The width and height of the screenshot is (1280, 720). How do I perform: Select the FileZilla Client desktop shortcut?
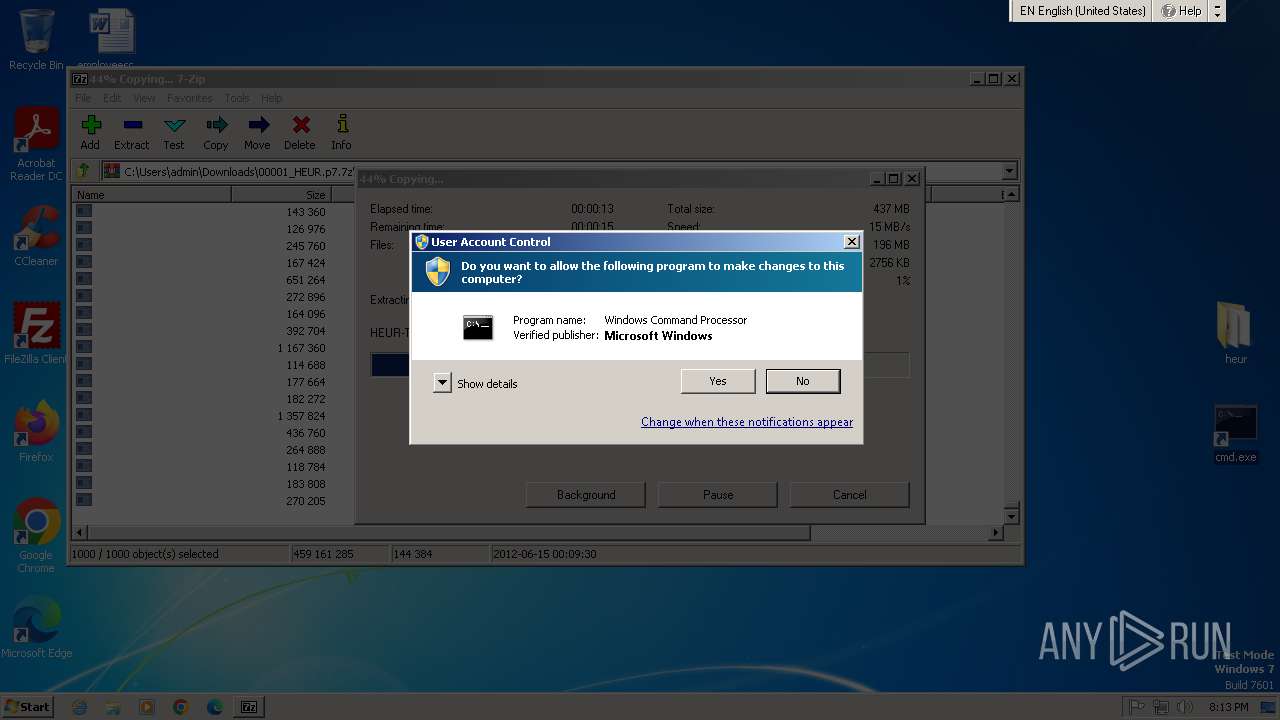click(x=36, y=334)
